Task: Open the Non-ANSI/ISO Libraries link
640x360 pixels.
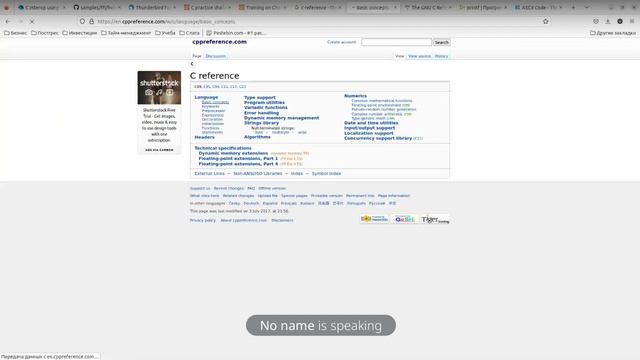Action: 258,173
